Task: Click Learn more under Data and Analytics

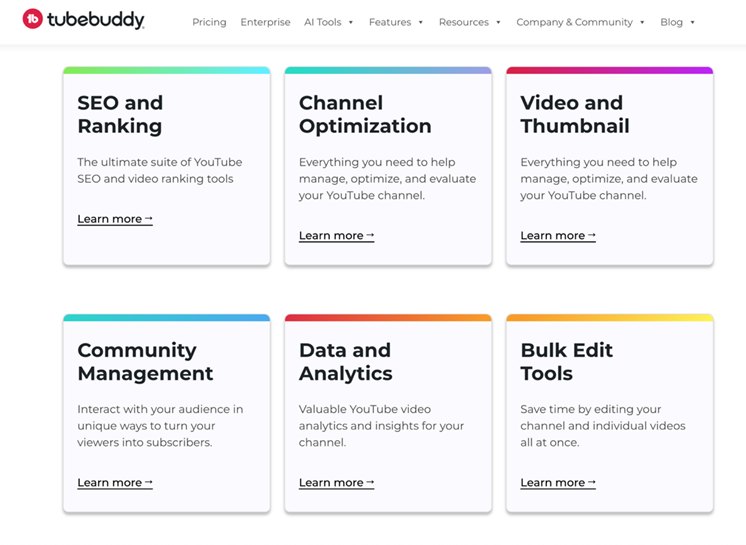Action: [x=336, y=483]
